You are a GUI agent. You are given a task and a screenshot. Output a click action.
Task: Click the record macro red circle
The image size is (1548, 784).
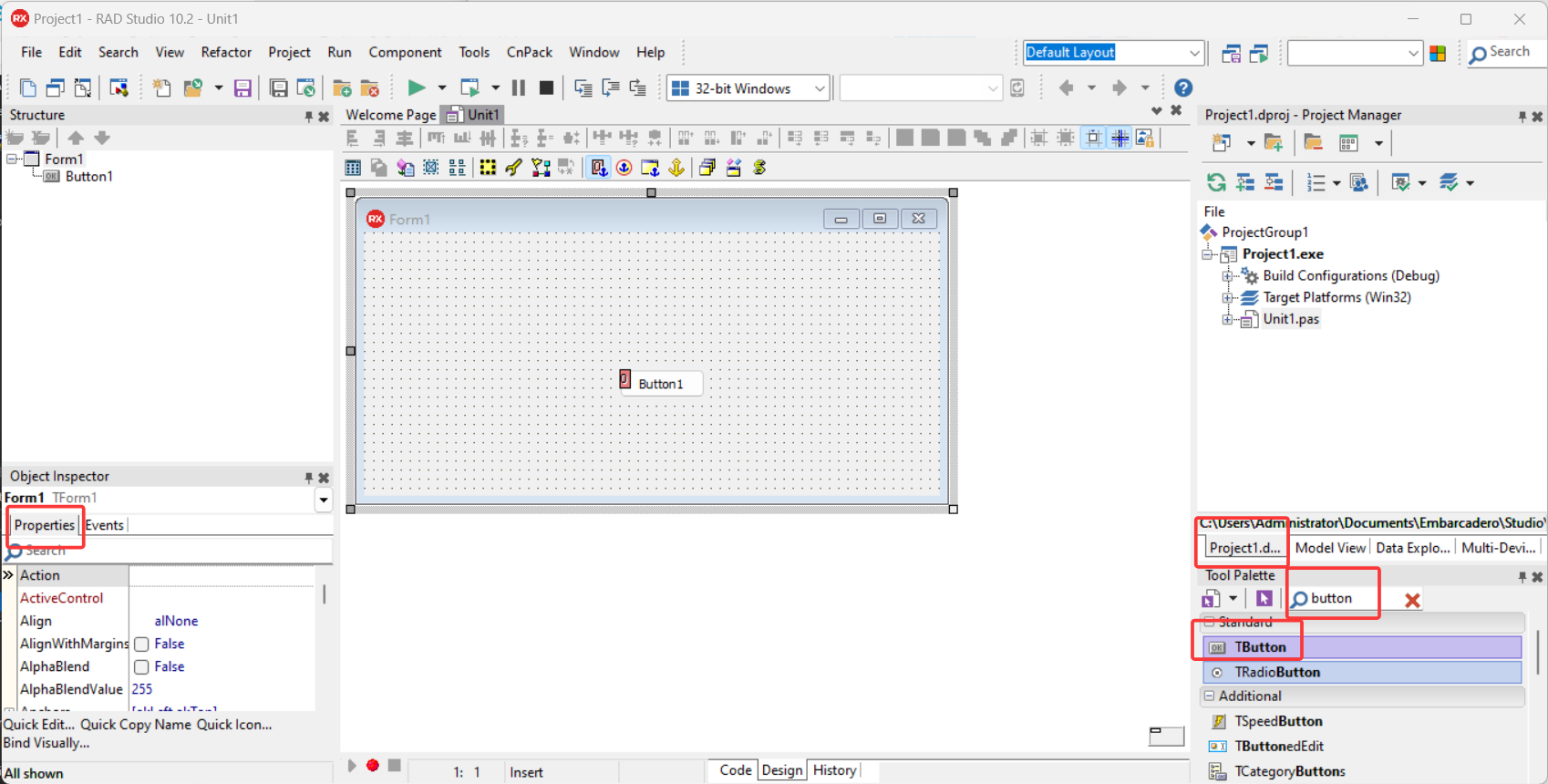tap(373, 765)
